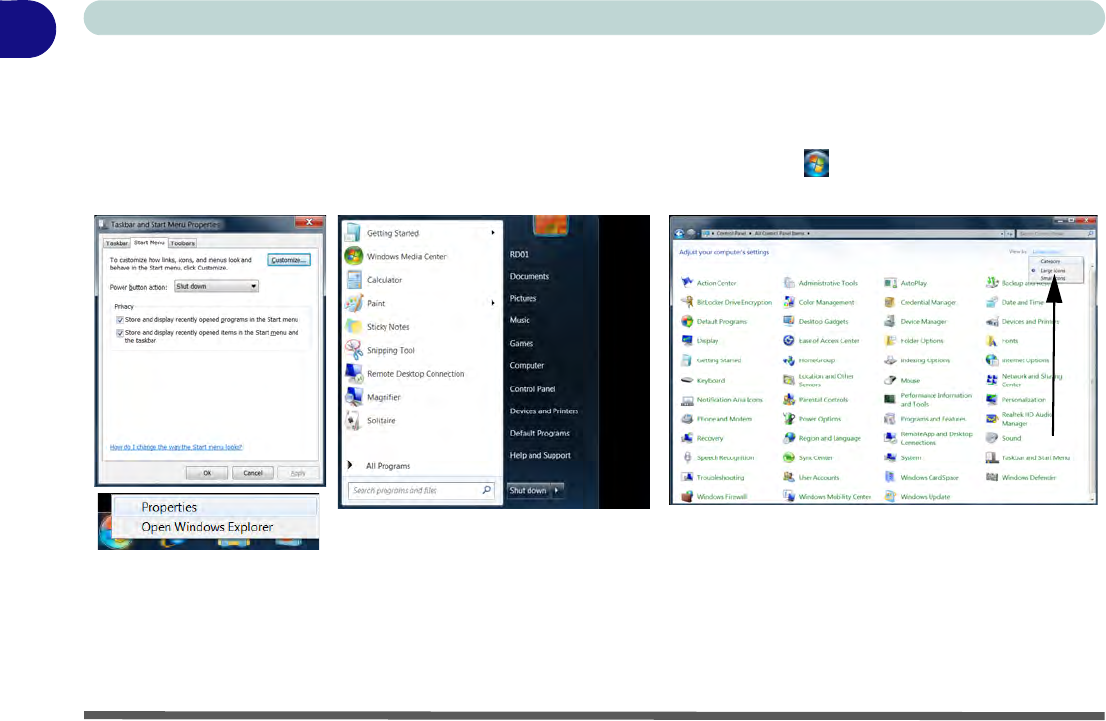The height and width of the screenshot is (721, 1106).
Task: Open Notification Area Icons icon
Action: coord(687,399)
